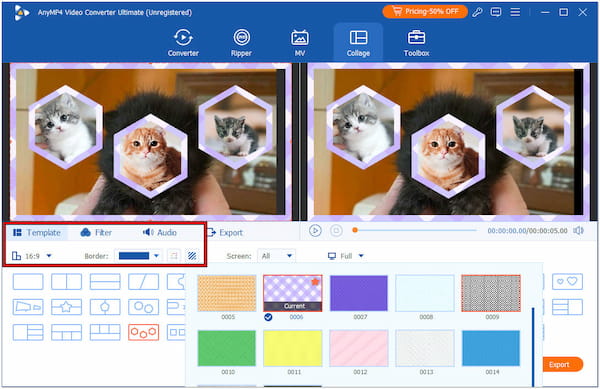The height and width of the screenshot is (389, 600).
Task: Choose pink striped pattern 0012
Action: [359, 348]
